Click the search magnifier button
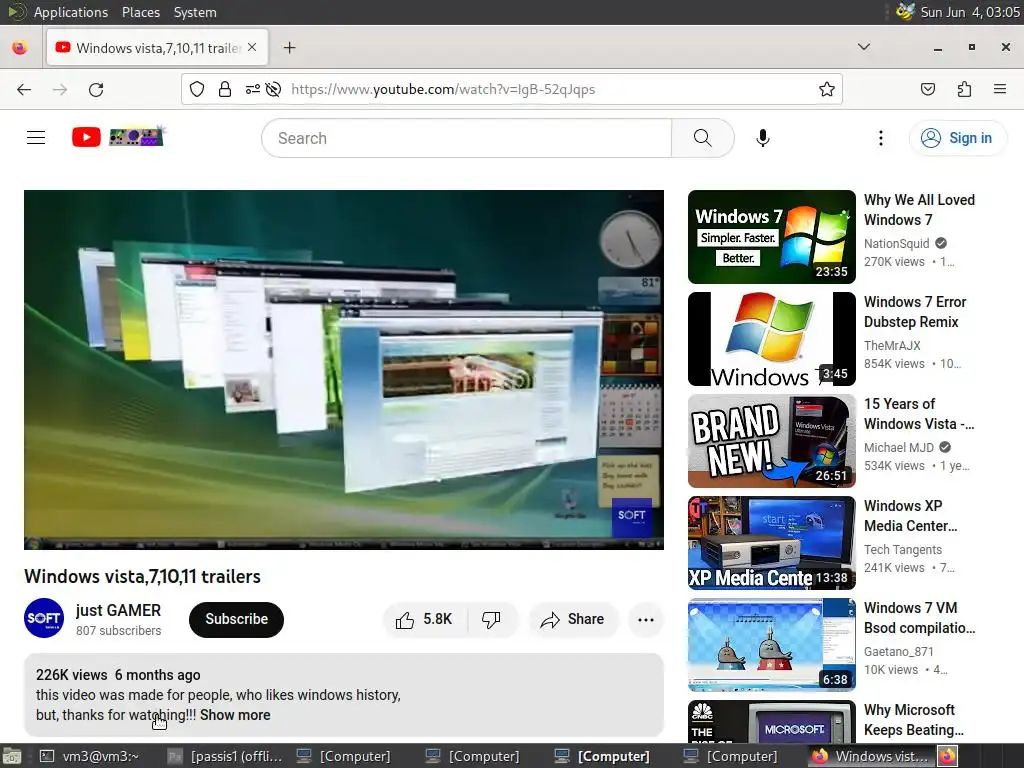The height and width of the screenshot is (768, 1024). click(x=703, y=138)
